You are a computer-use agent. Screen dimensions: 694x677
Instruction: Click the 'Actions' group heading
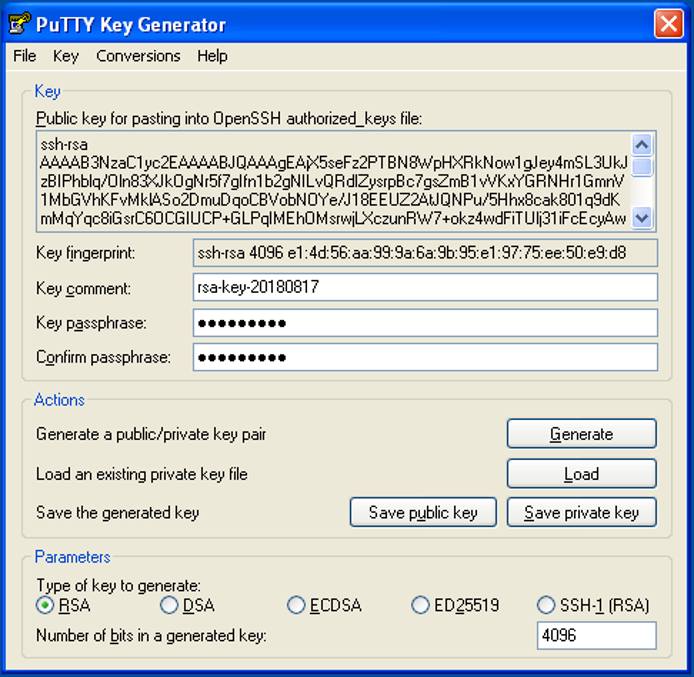coord(59,400)
